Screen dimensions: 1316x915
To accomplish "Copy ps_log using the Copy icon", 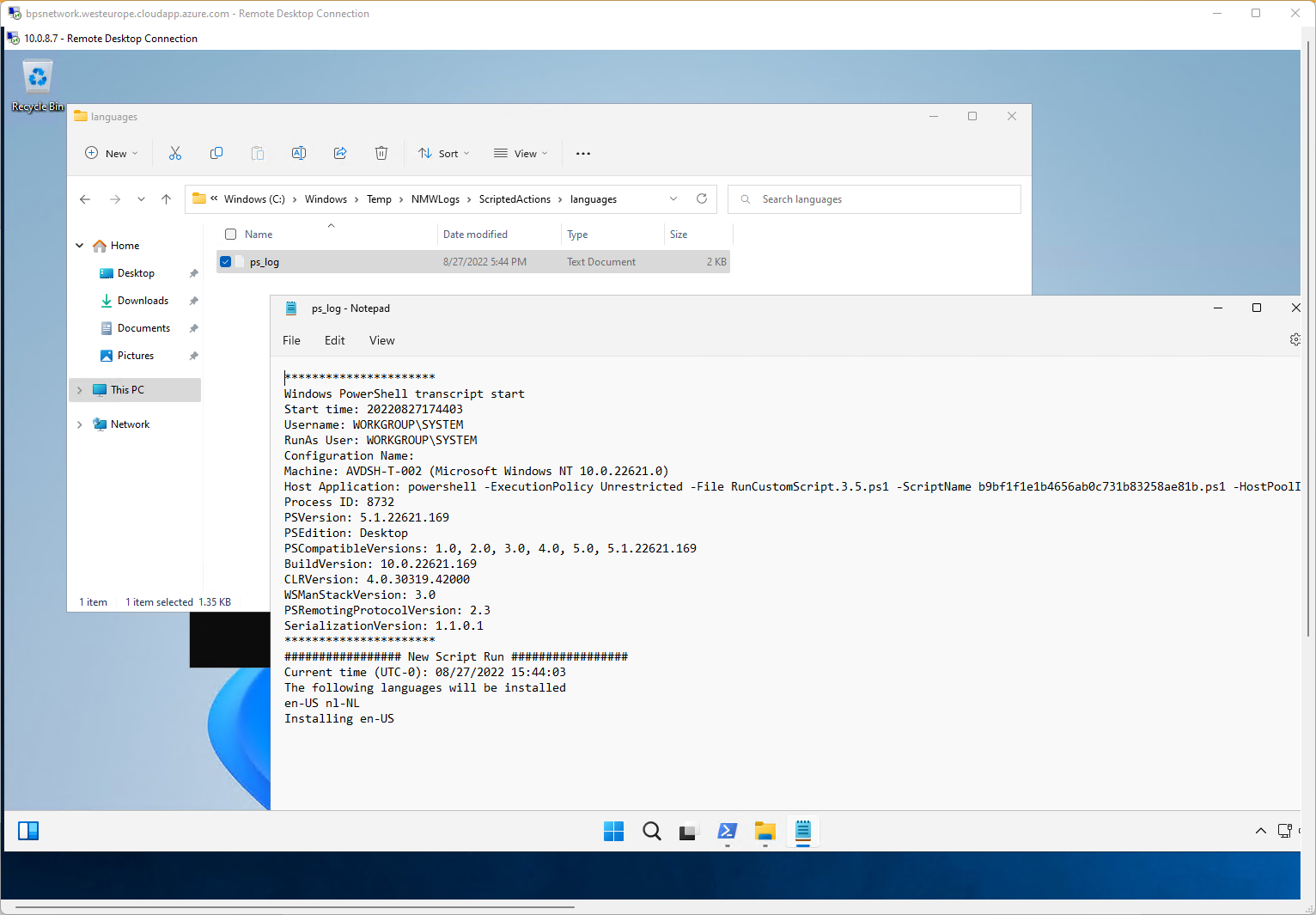I will [216, 153].
